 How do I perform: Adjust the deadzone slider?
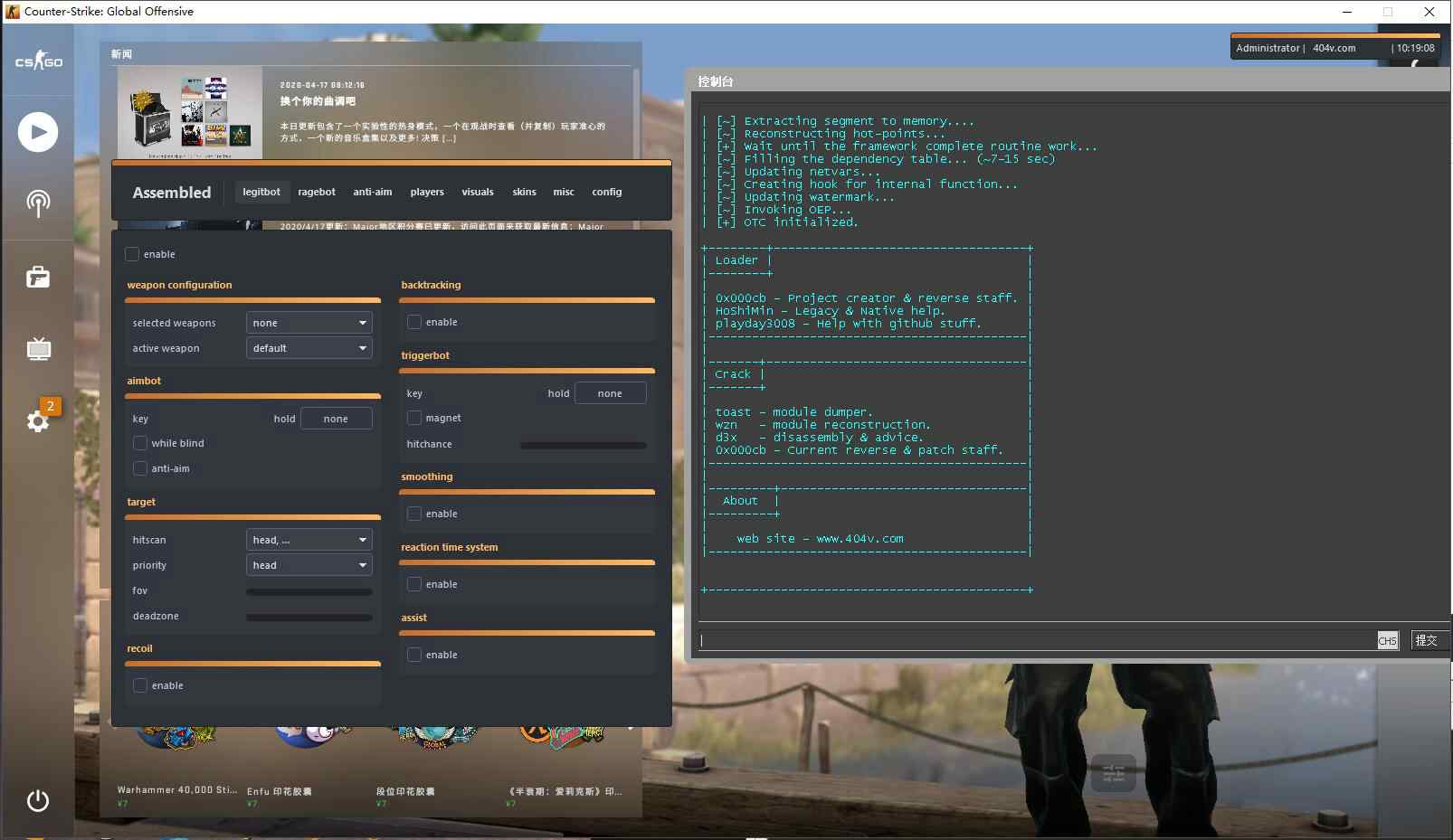(309, 617)
